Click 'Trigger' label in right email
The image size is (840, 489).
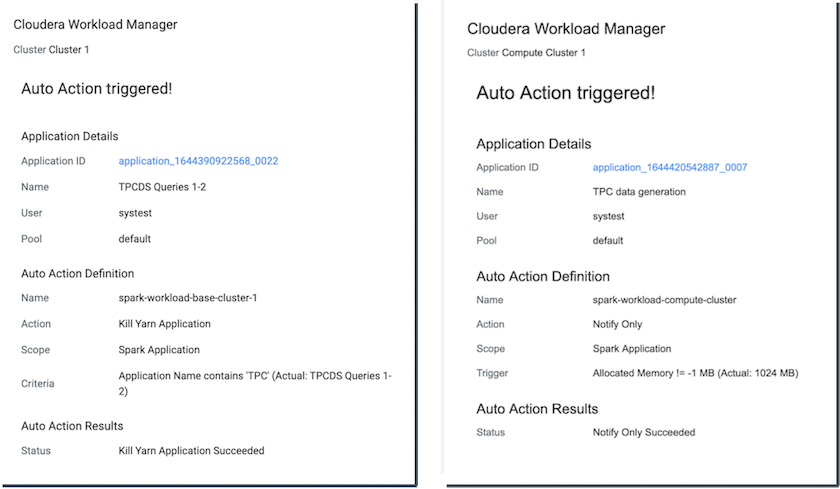492,373
